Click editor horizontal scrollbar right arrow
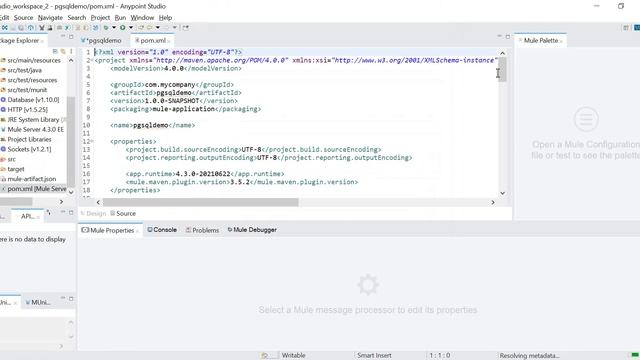This screenshot has width=640, height=360. point(493,202)
